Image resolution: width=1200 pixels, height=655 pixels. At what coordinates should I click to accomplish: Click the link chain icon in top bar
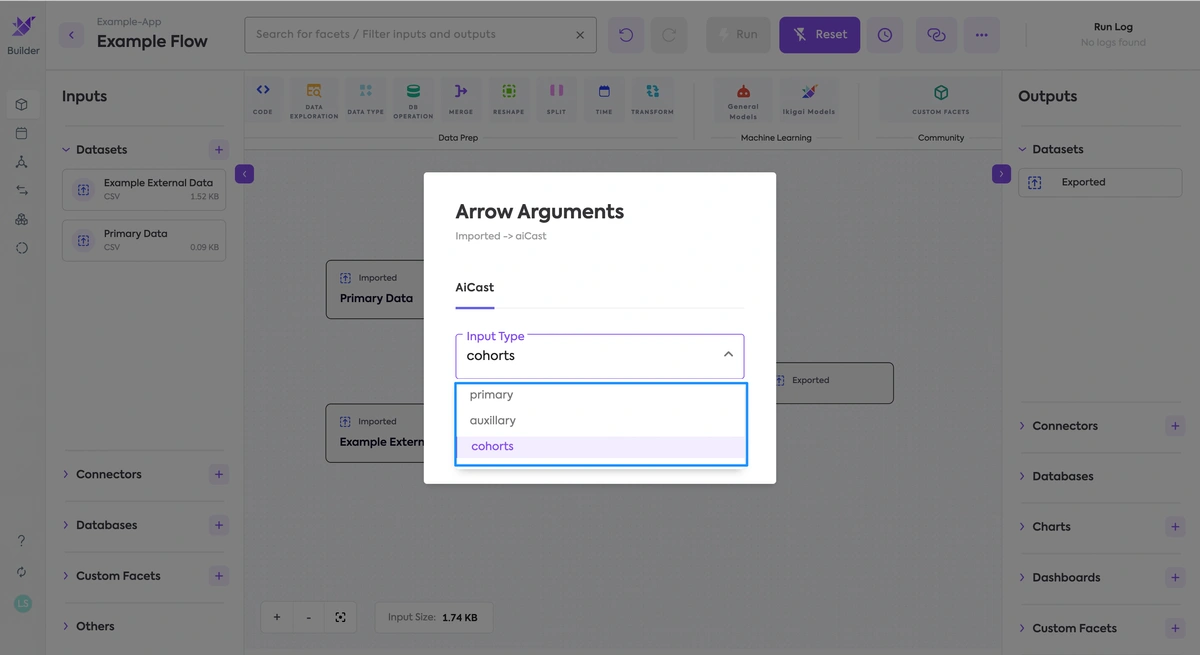coord(936,35)
